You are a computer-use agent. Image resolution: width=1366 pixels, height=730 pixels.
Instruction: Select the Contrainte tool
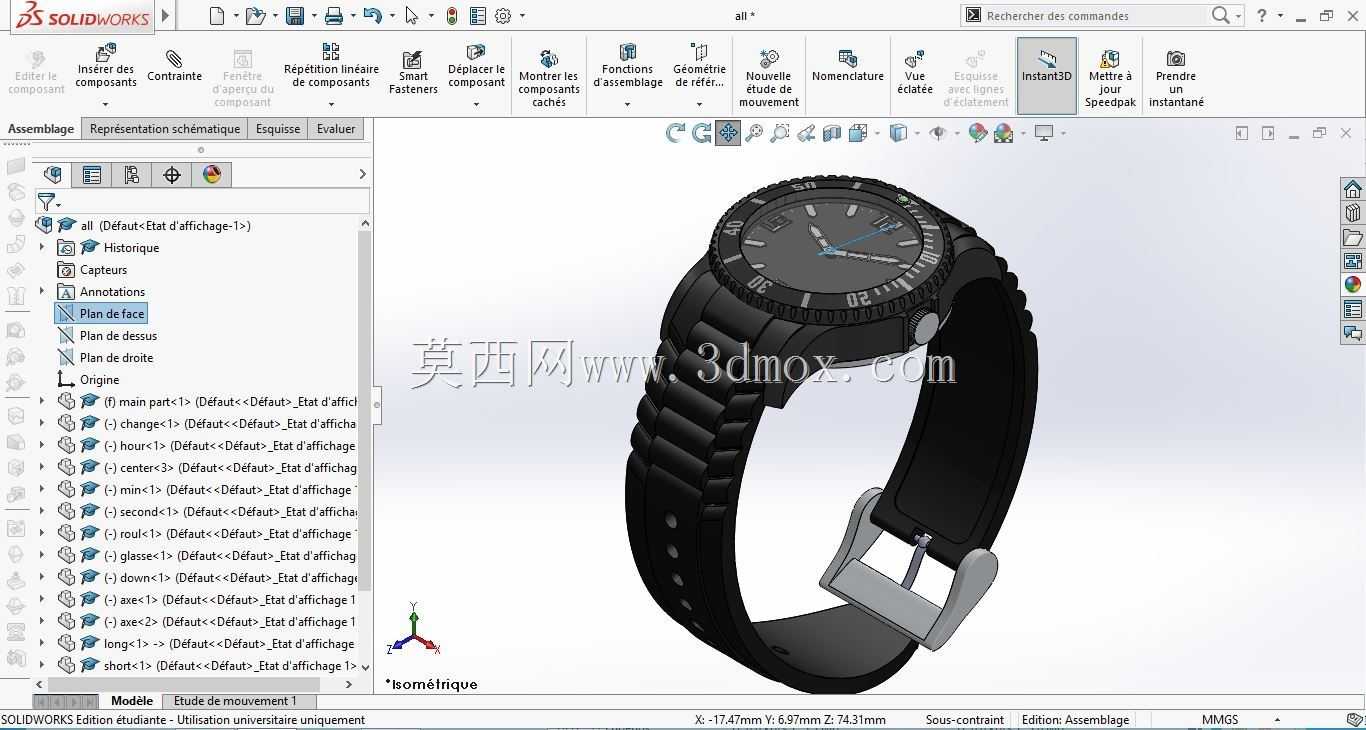pos(174,66)
